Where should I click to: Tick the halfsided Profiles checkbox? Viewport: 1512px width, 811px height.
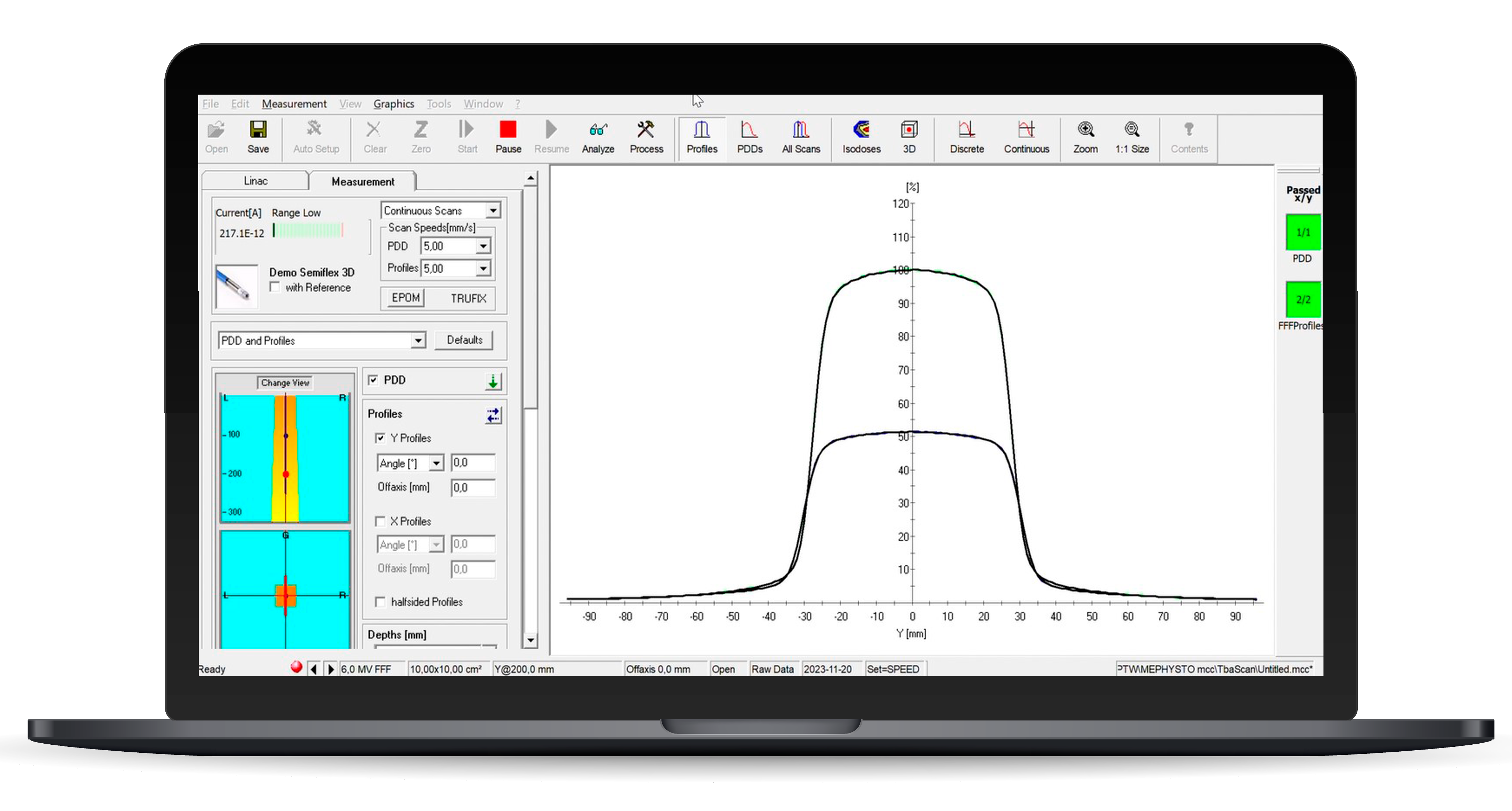380,602
